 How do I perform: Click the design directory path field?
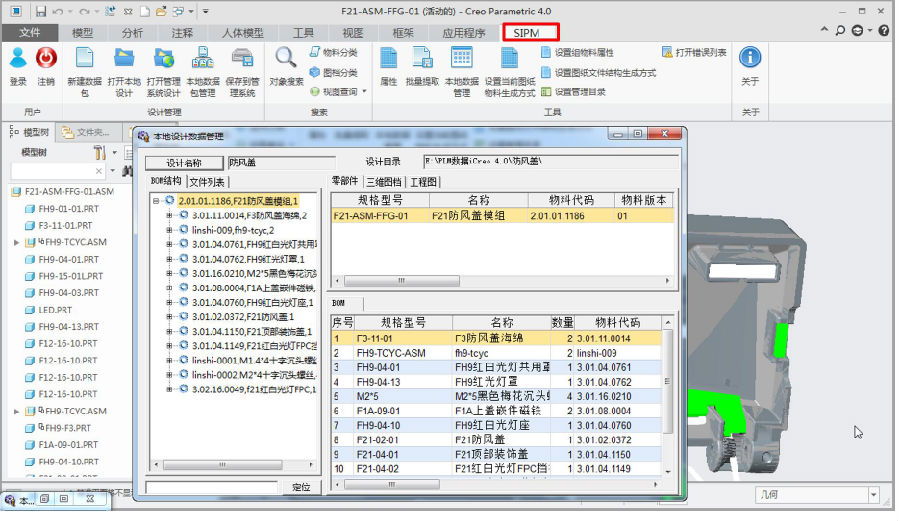[551, 161]
